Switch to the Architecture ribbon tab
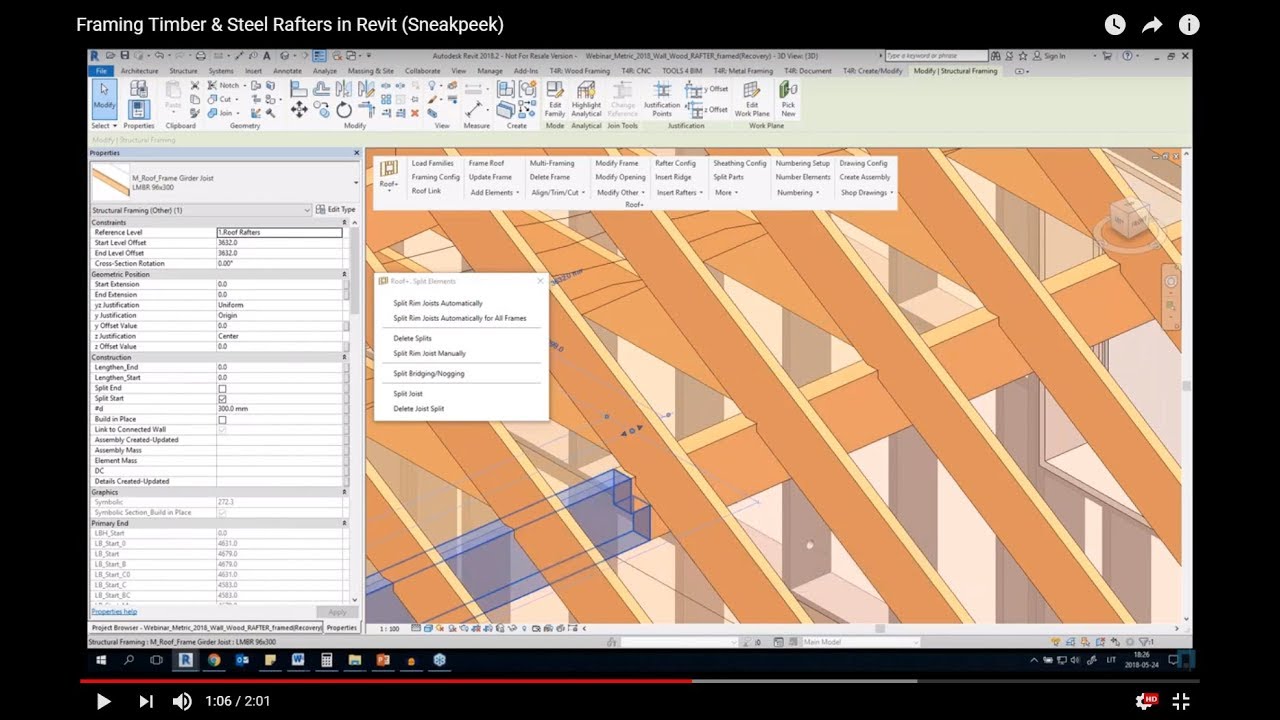Viewport: 1280px width, 720px height. [140, 71]
